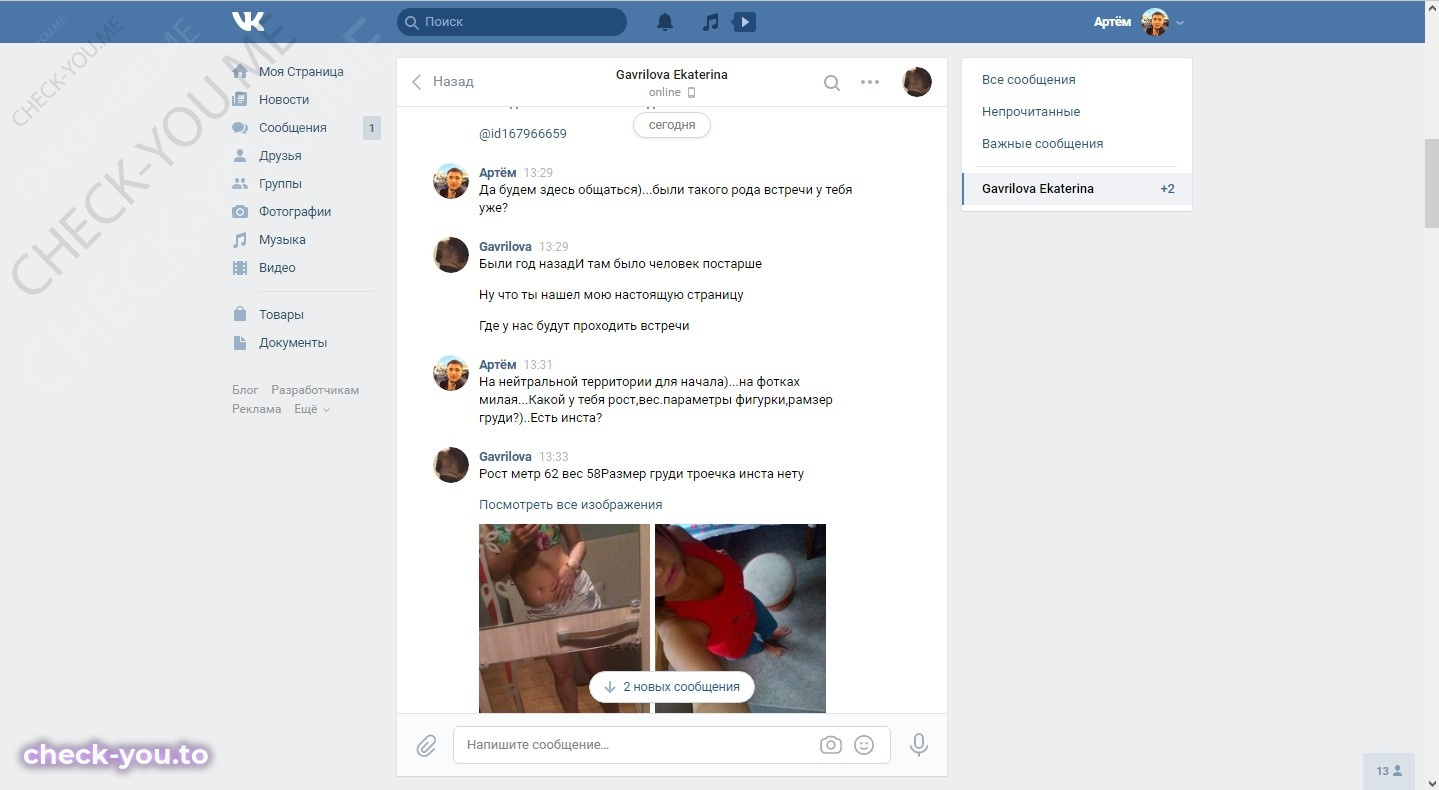Select Важные сообщения filter

point(1077,144)
